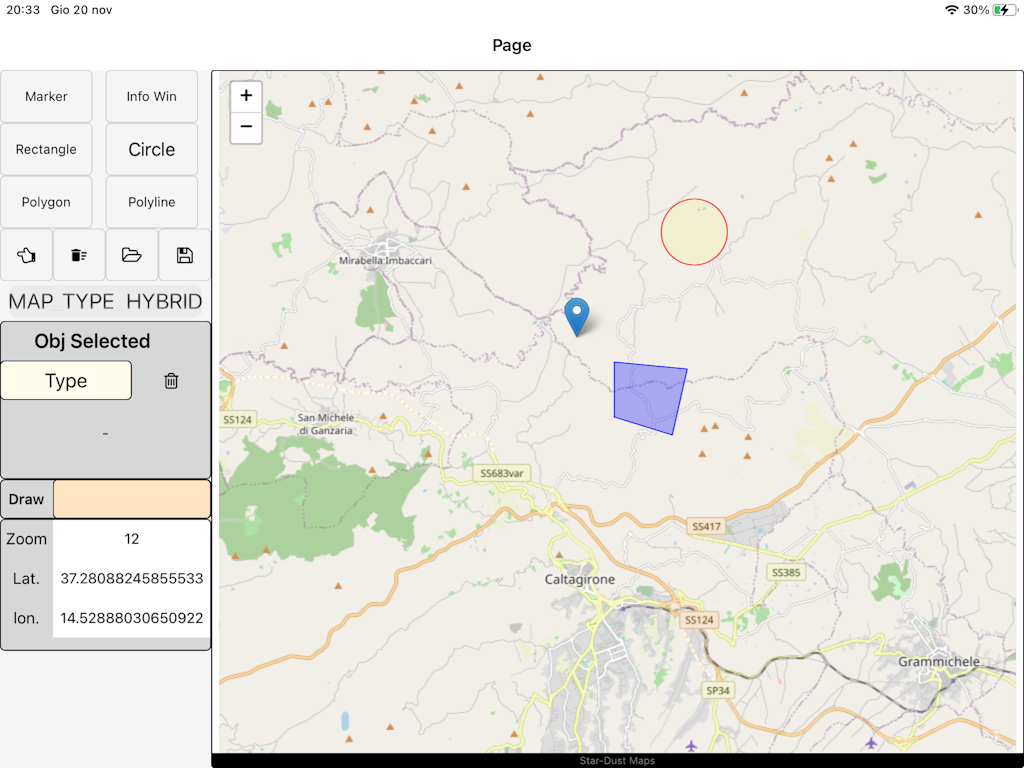Toggle MAP TYPE HYBRID button
Screen dimensions: 1024x768
pos(105,301)
